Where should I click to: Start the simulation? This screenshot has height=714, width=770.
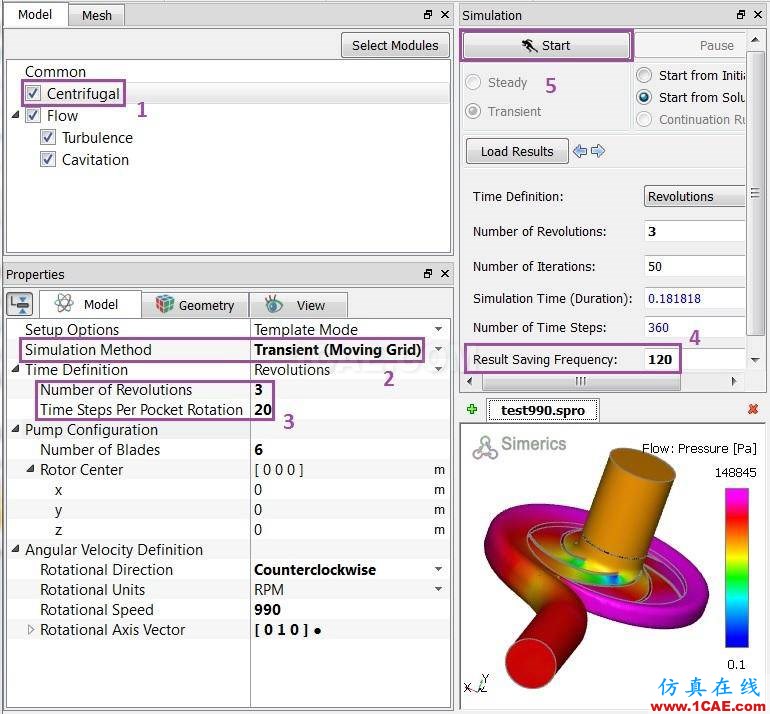(x=546, y=46)
